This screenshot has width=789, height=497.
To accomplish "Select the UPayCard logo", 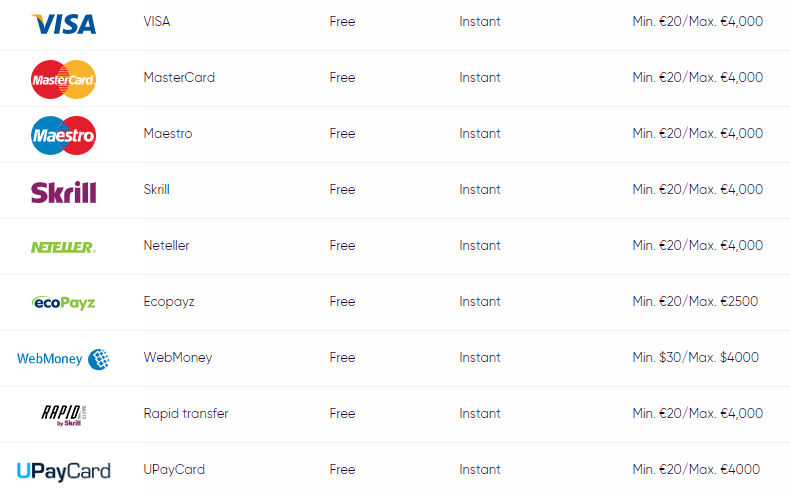I will point(63,471).
